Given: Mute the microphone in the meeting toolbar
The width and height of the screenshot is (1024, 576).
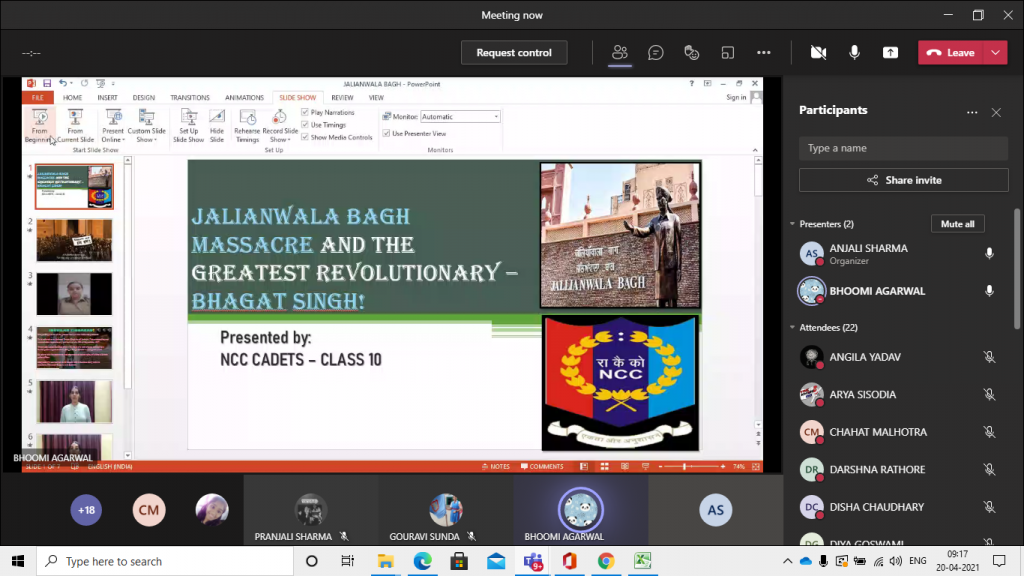Looking at the screenshot, I should pyautogui.click(x=855, y=53).
